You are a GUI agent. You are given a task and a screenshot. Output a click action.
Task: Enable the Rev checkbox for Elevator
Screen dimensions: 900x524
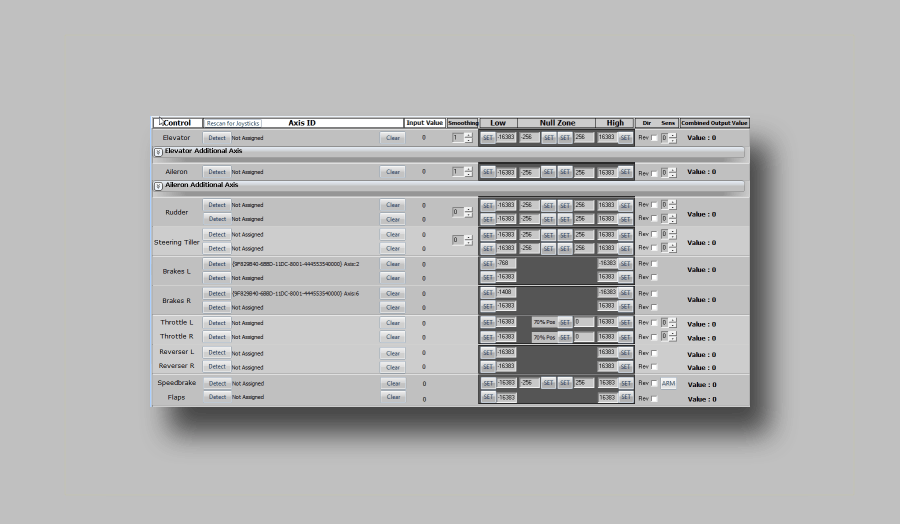click(x=655, y=138)
